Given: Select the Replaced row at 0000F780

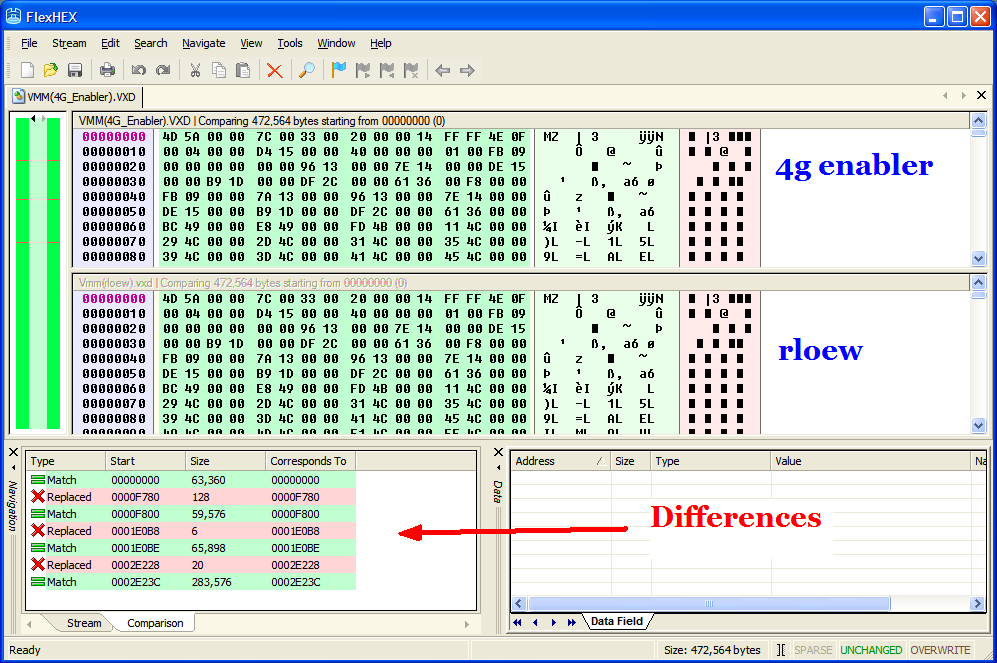Looking at the screenshot, I should [191, 497].
